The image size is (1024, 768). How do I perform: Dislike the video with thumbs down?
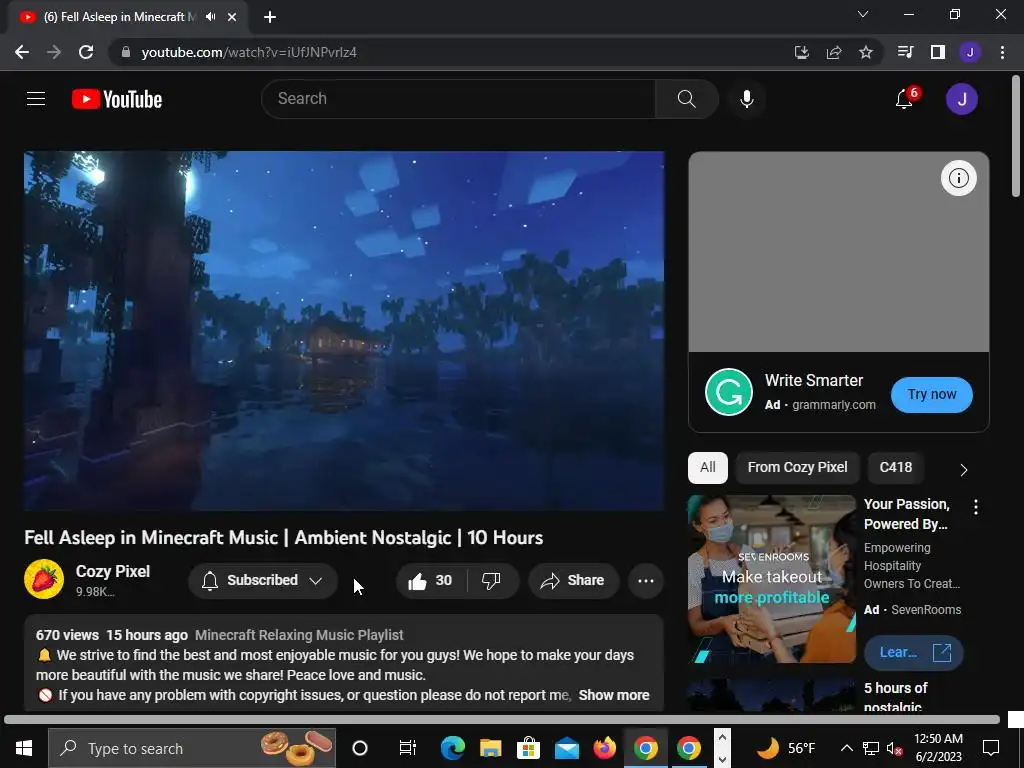[x=491, y=581]
